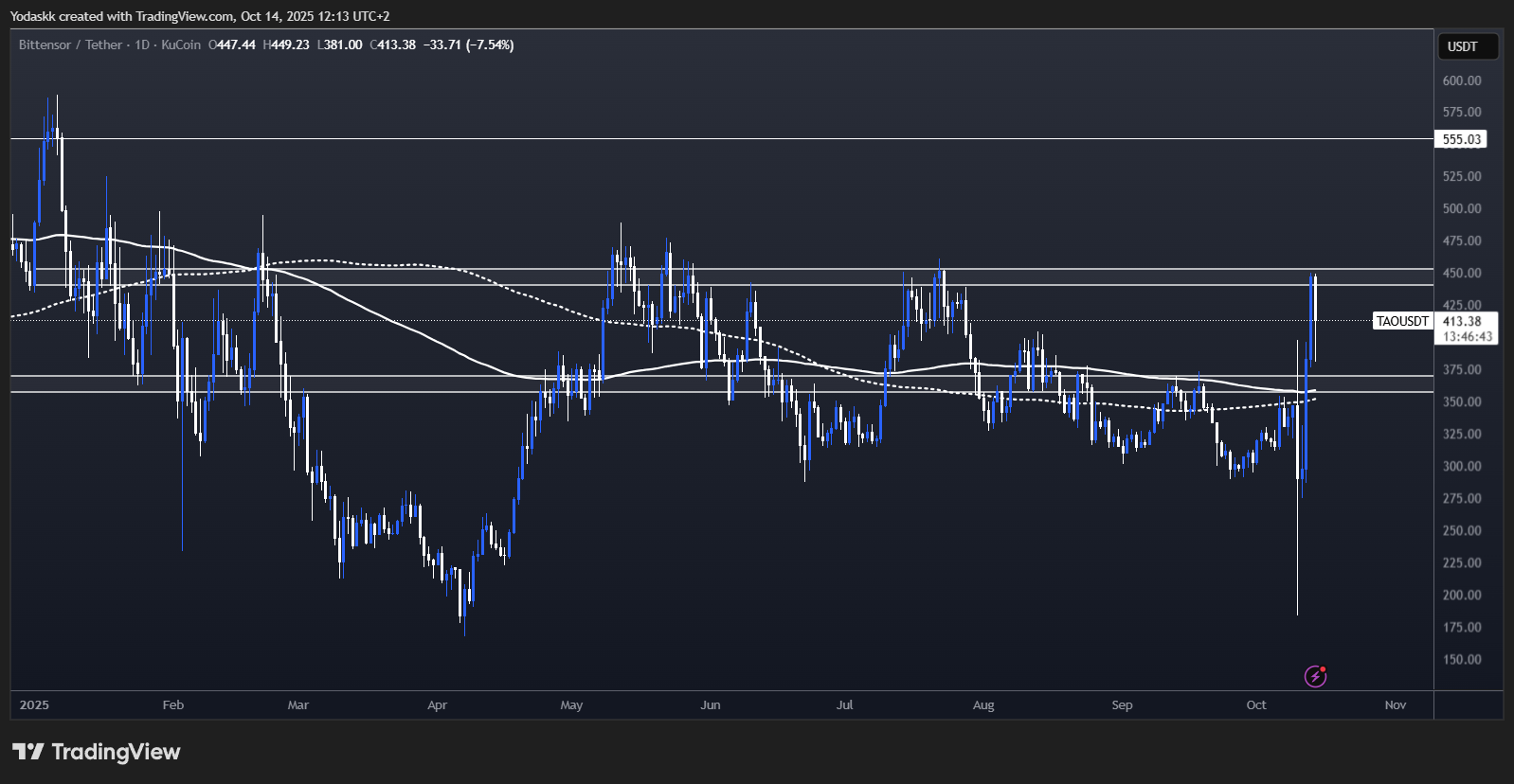Click the 600.00 price scale label

pyautogui.click(x=1461, y=80)
